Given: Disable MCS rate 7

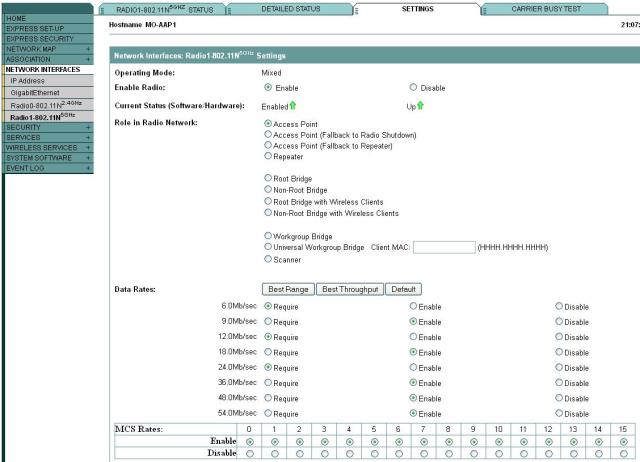Looking at the screenshot, I should point(423,453).
